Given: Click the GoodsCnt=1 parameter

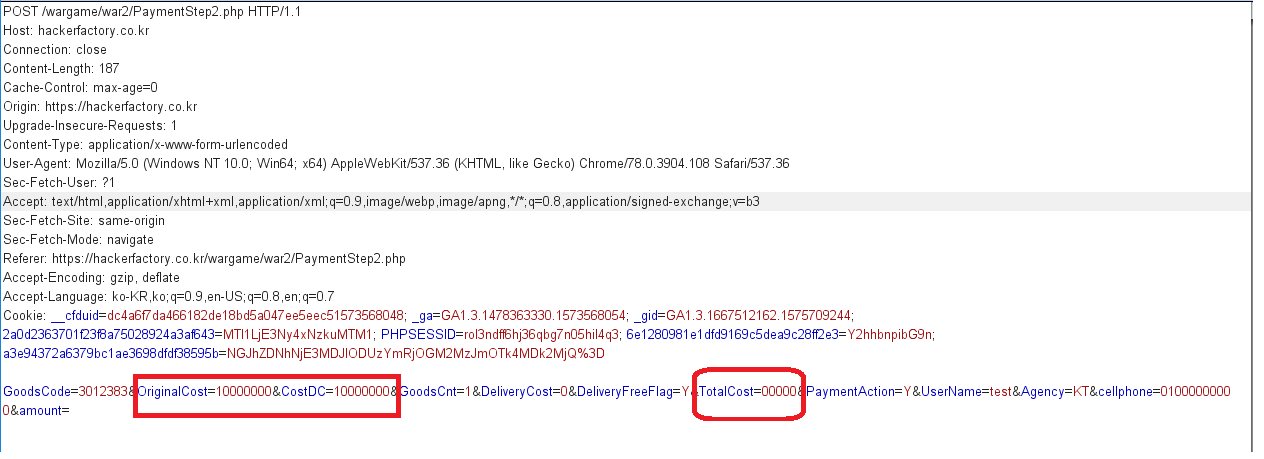Looking at the screenshot, I should (435, 391).
